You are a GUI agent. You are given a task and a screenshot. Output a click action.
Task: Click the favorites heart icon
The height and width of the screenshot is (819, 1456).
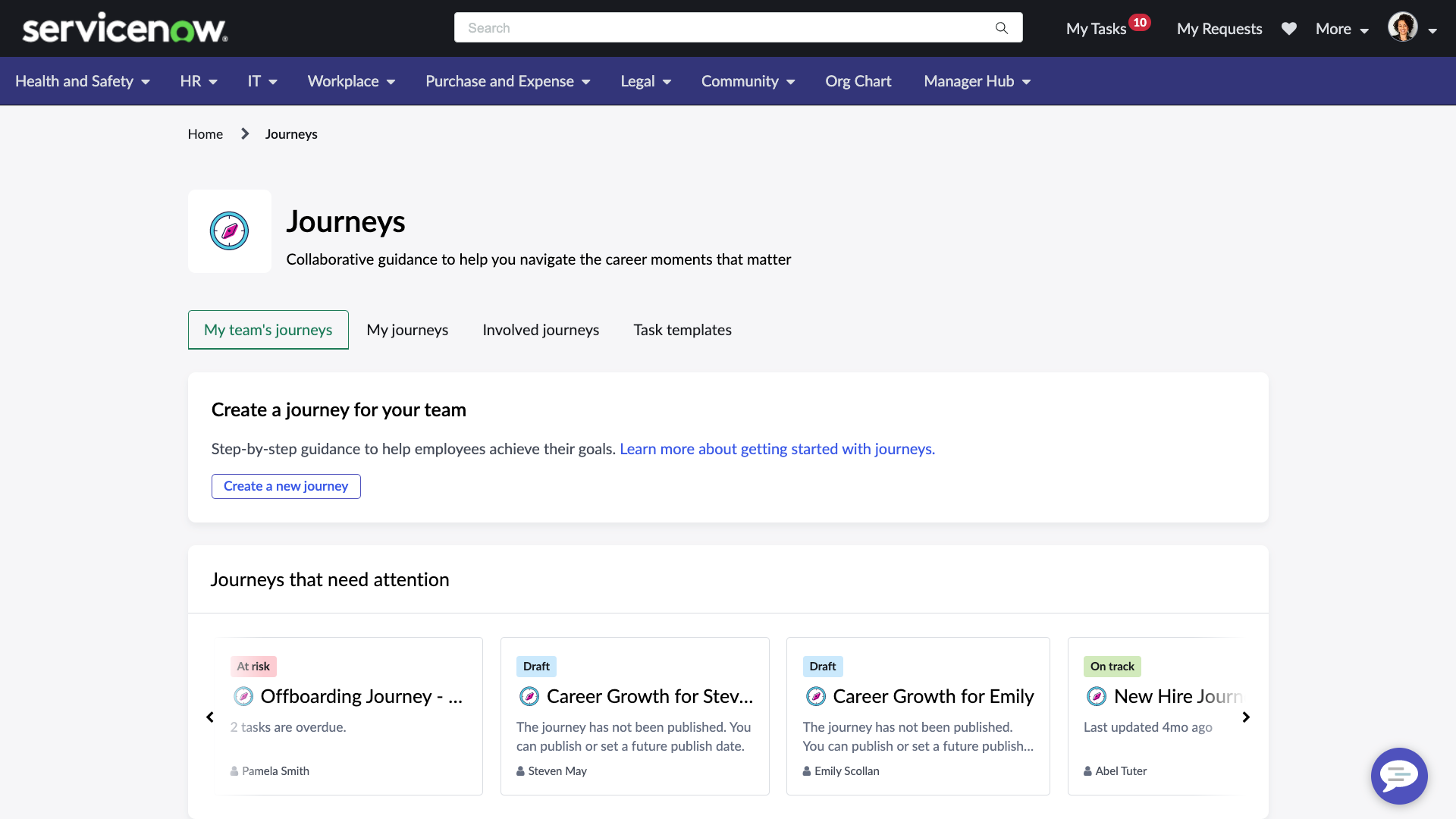pos(1289,29)
